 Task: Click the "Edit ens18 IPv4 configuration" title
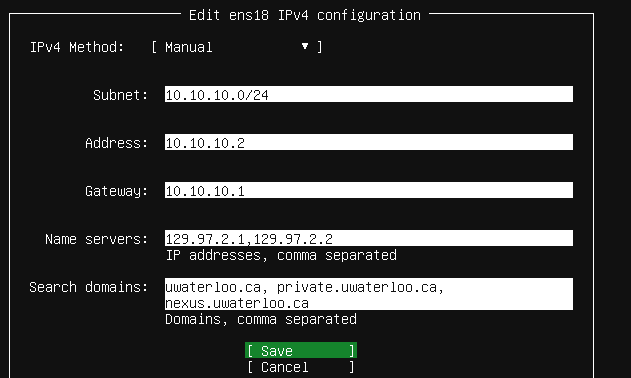305,15
